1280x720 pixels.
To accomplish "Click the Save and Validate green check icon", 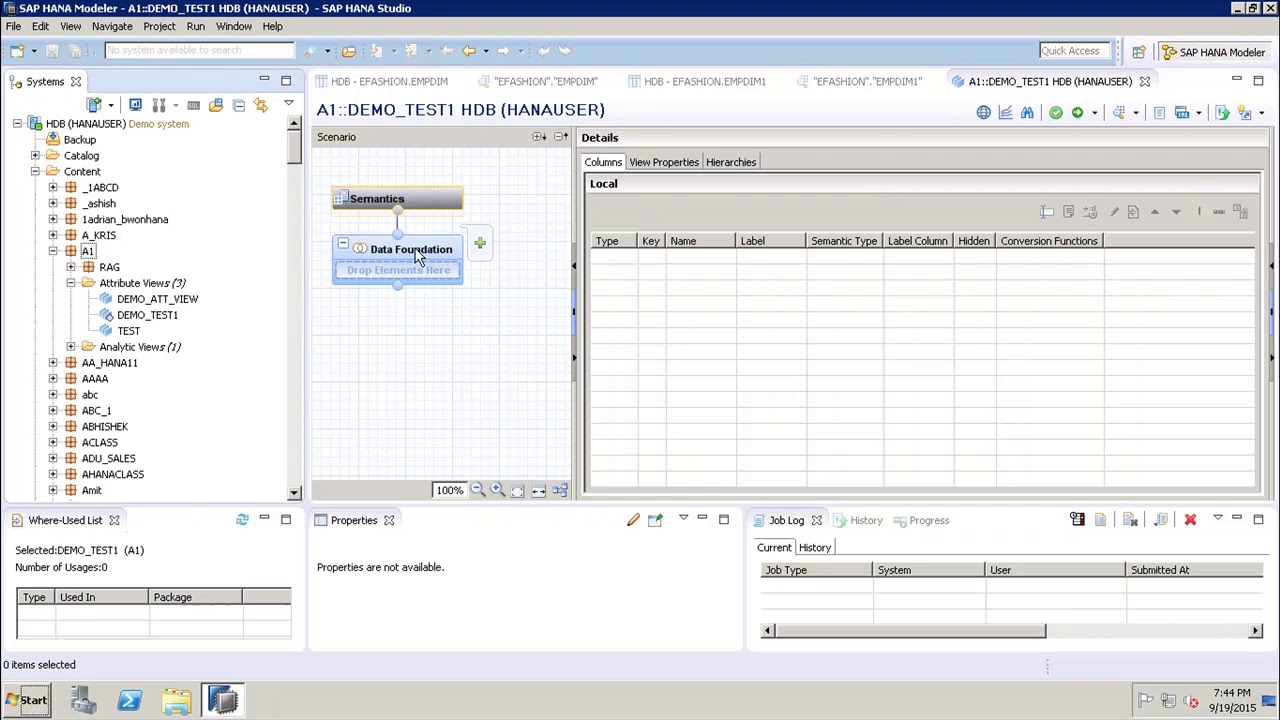I will coord(1056,113).
